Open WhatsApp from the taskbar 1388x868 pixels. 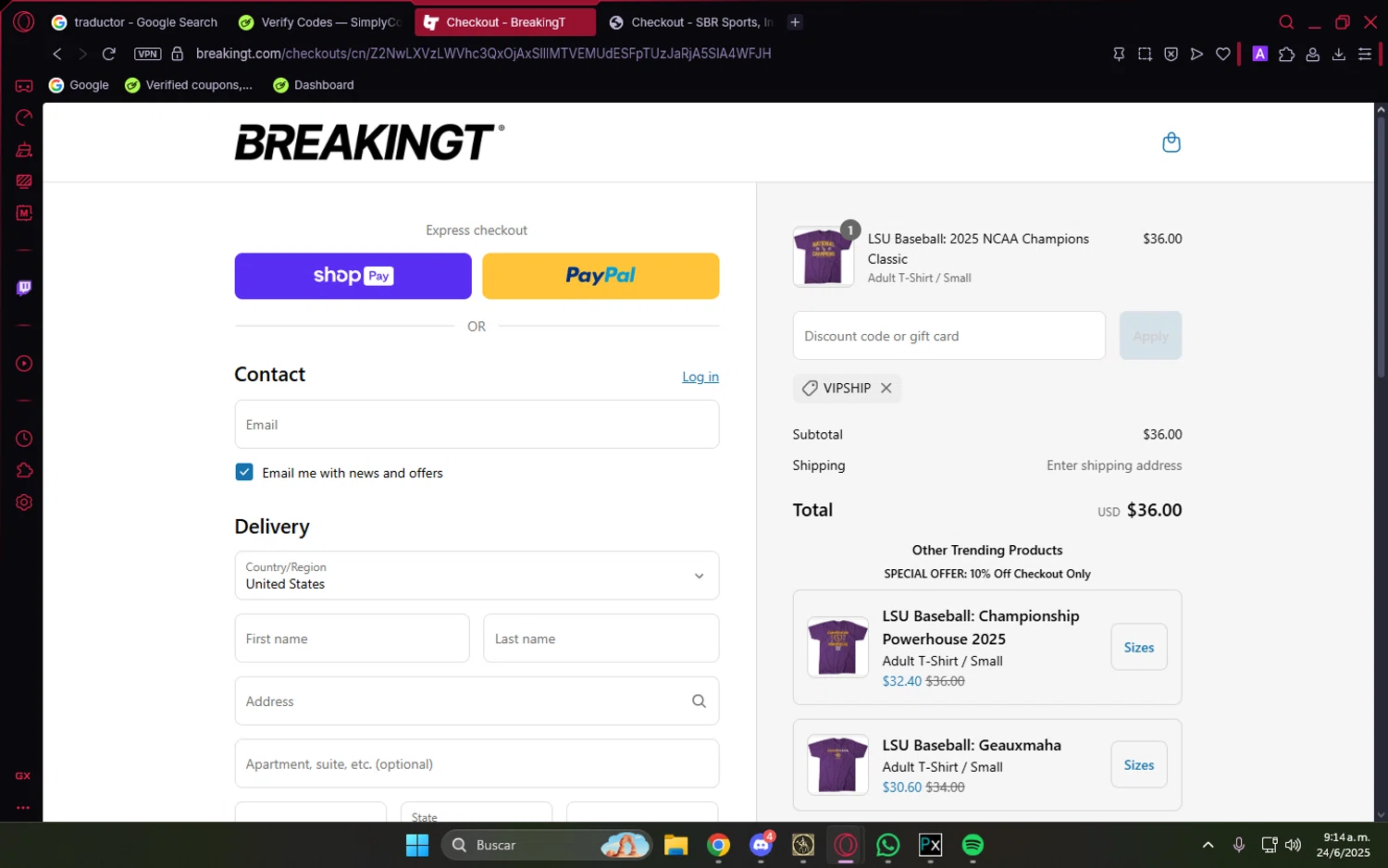click(887, 845)
